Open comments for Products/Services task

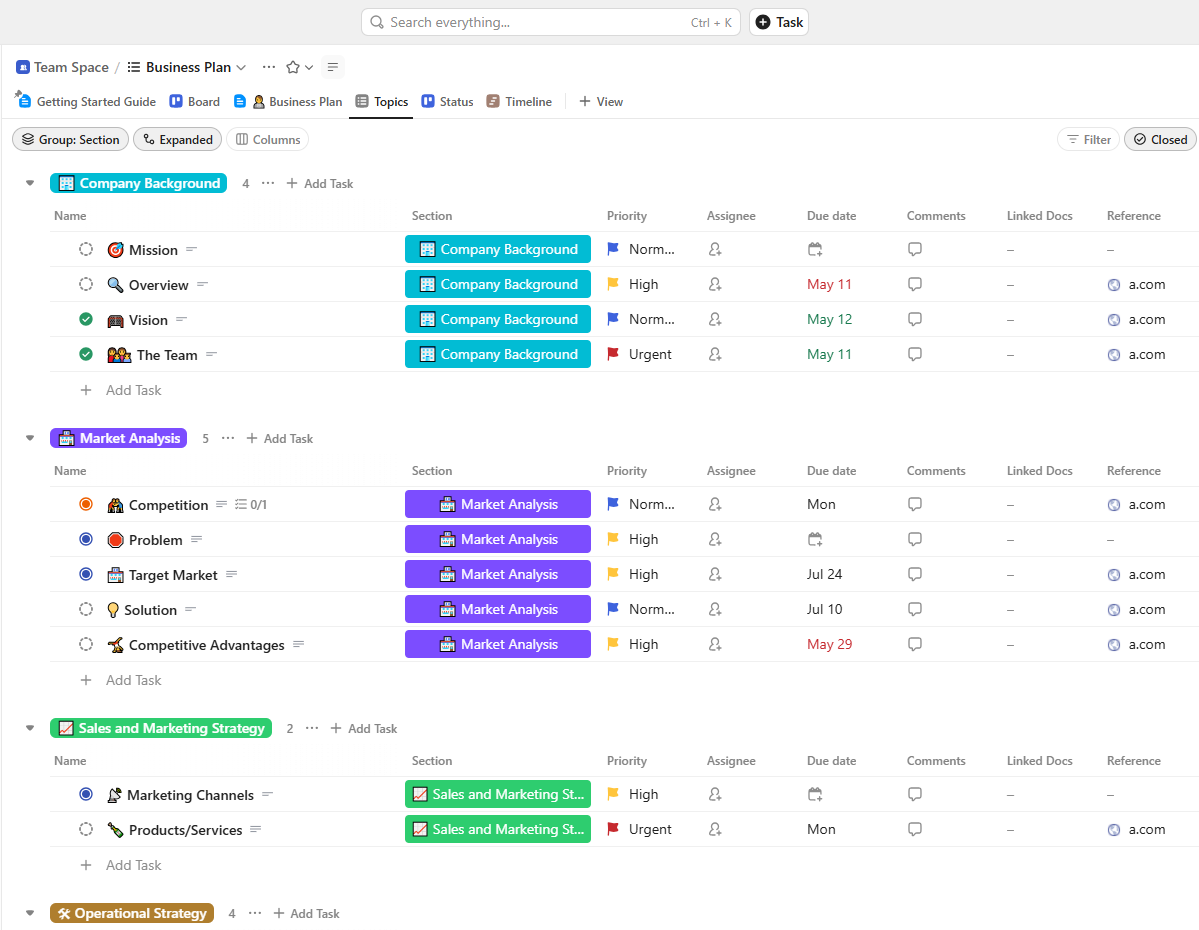click(x=915, y=830)
